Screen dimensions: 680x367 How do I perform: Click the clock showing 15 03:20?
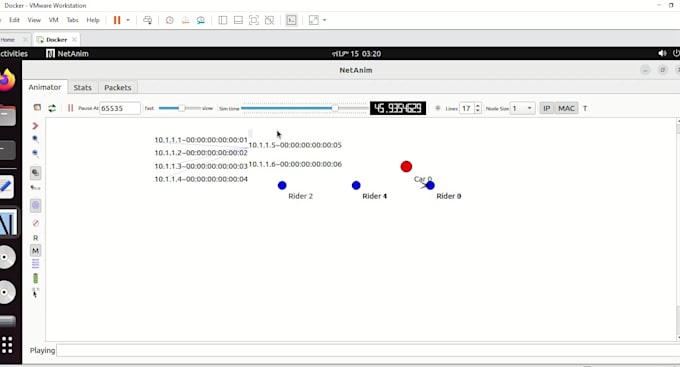356,54
